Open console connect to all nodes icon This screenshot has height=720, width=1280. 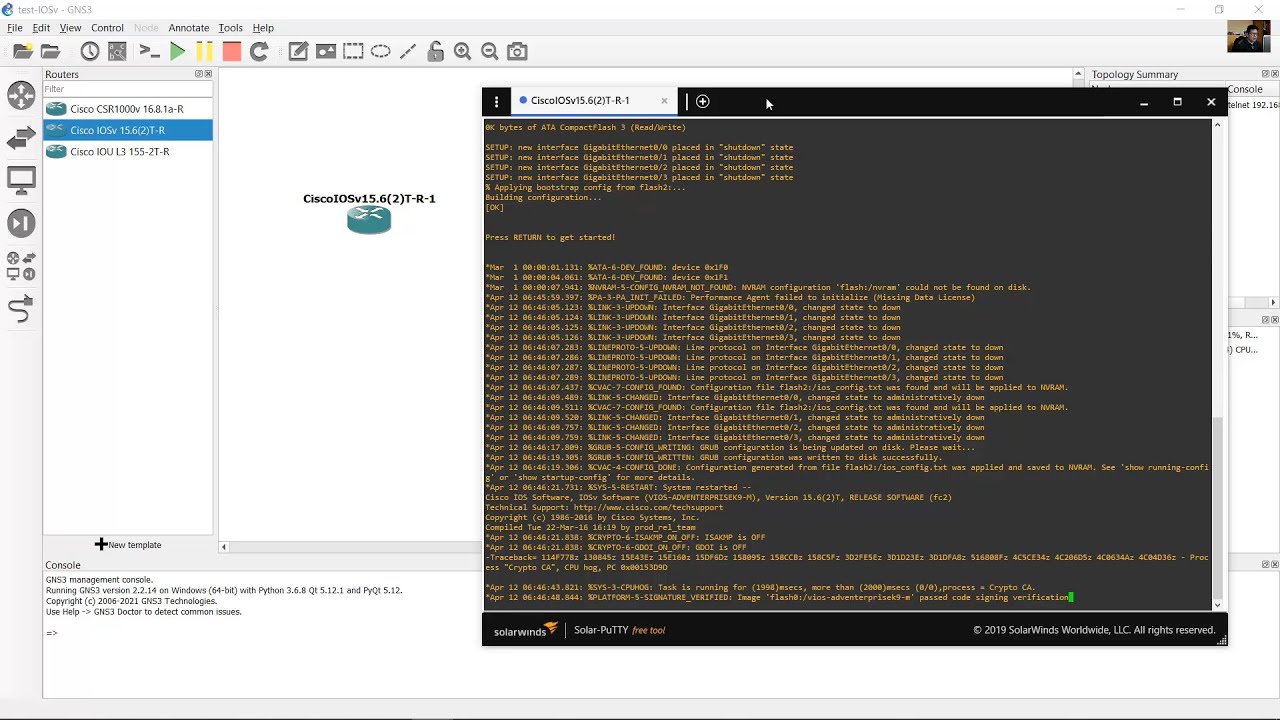coord(149,51)
